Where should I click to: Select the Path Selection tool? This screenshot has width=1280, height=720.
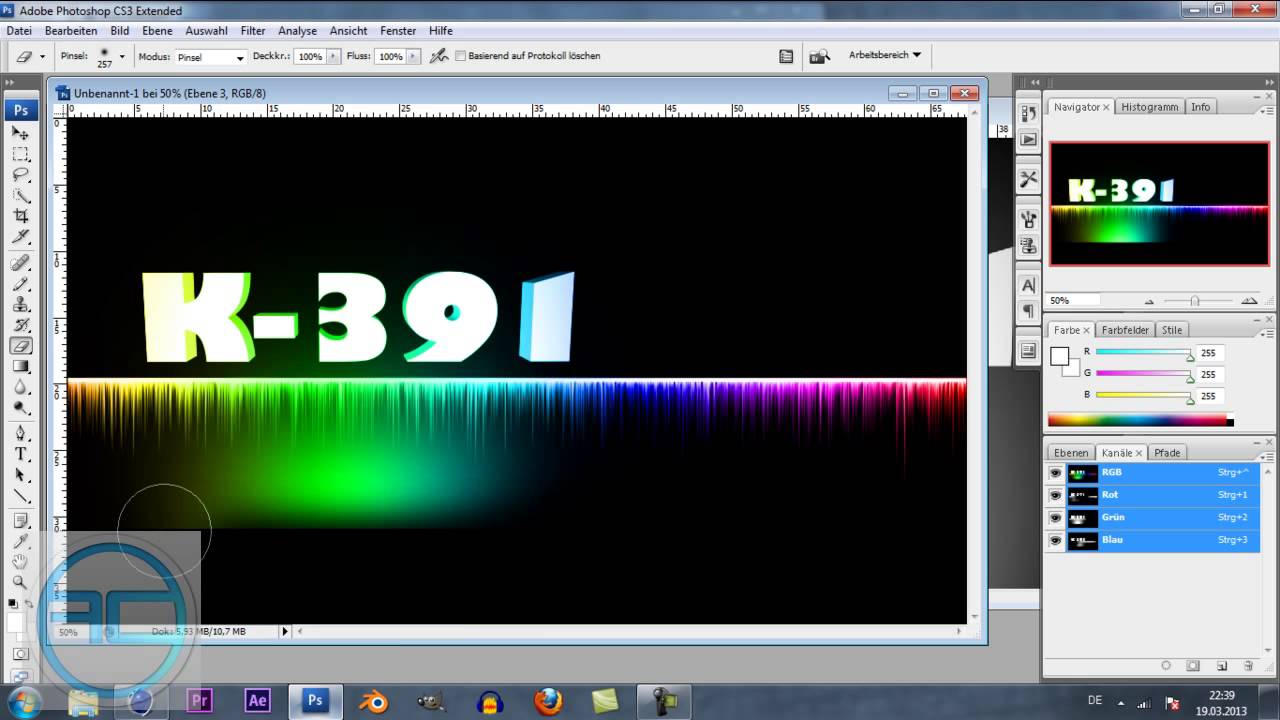[21, 476]
